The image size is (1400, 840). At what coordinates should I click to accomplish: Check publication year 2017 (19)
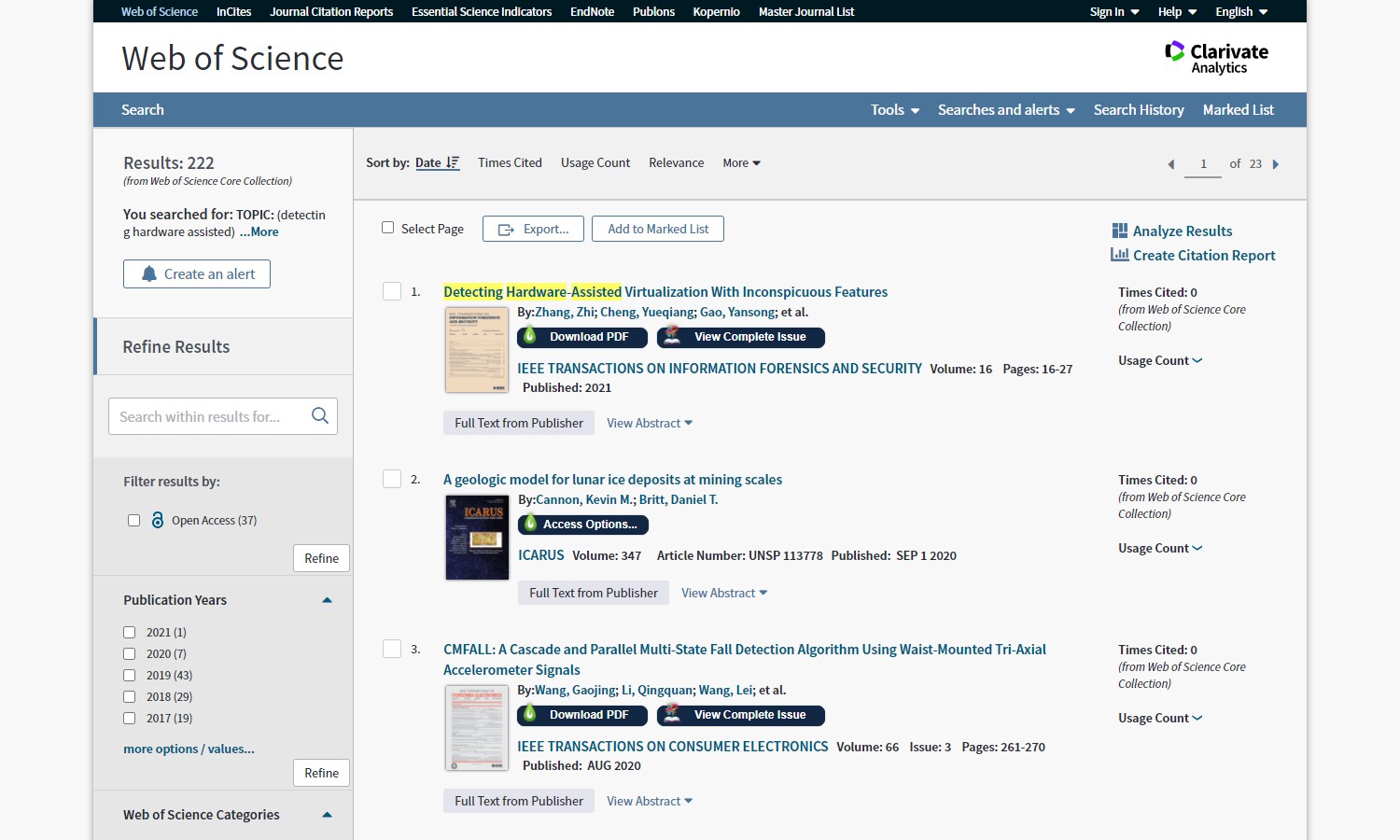click(130, 718)
